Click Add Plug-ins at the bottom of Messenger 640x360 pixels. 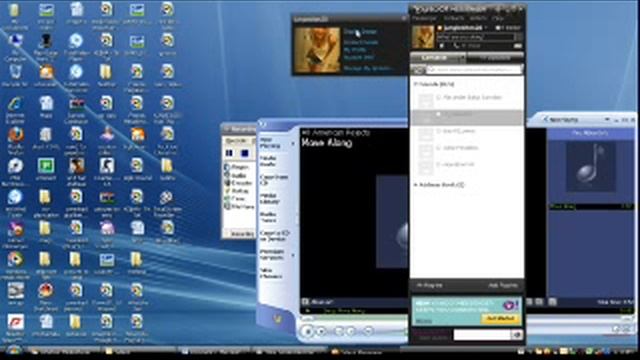pos(503,285)
